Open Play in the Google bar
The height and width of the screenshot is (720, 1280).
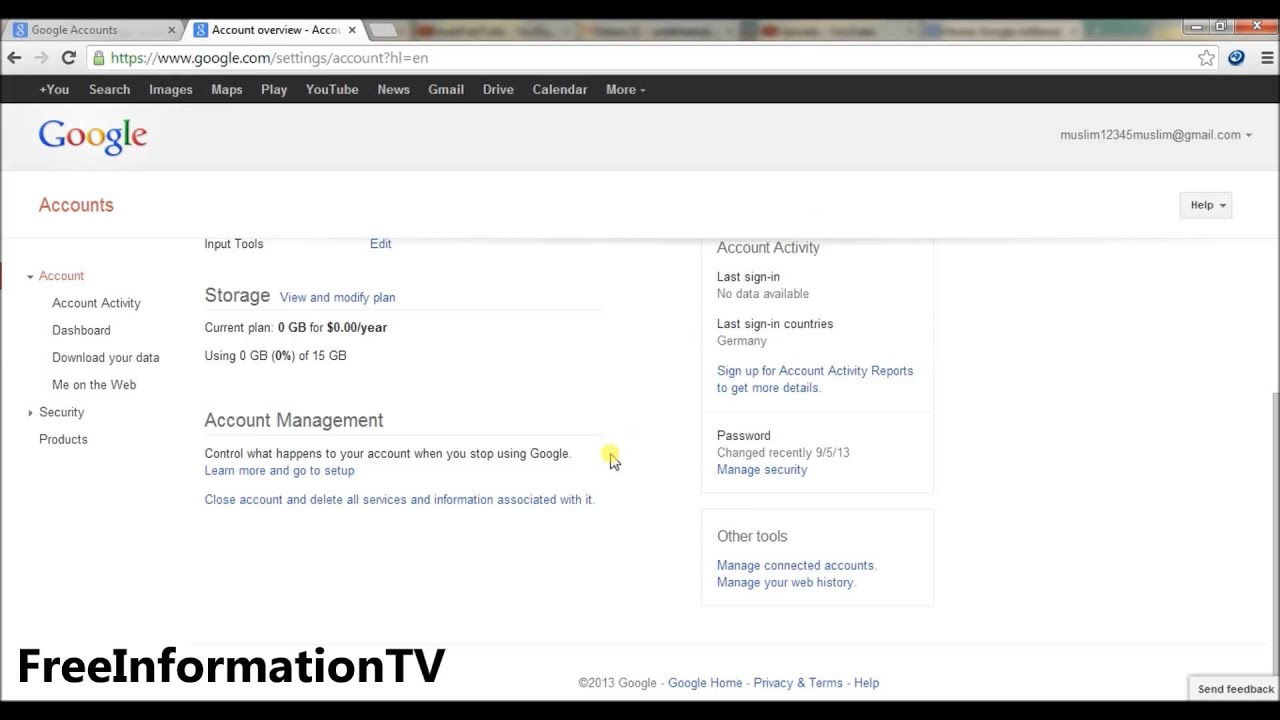274,90
